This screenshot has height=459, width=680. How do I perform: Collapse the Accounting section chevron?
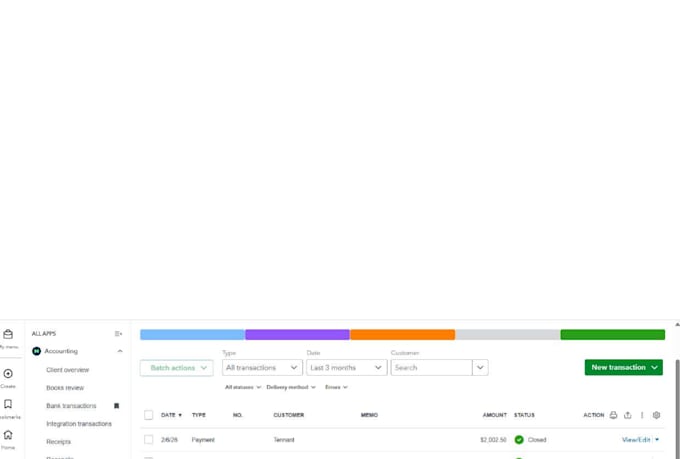(x=120, y=351)
